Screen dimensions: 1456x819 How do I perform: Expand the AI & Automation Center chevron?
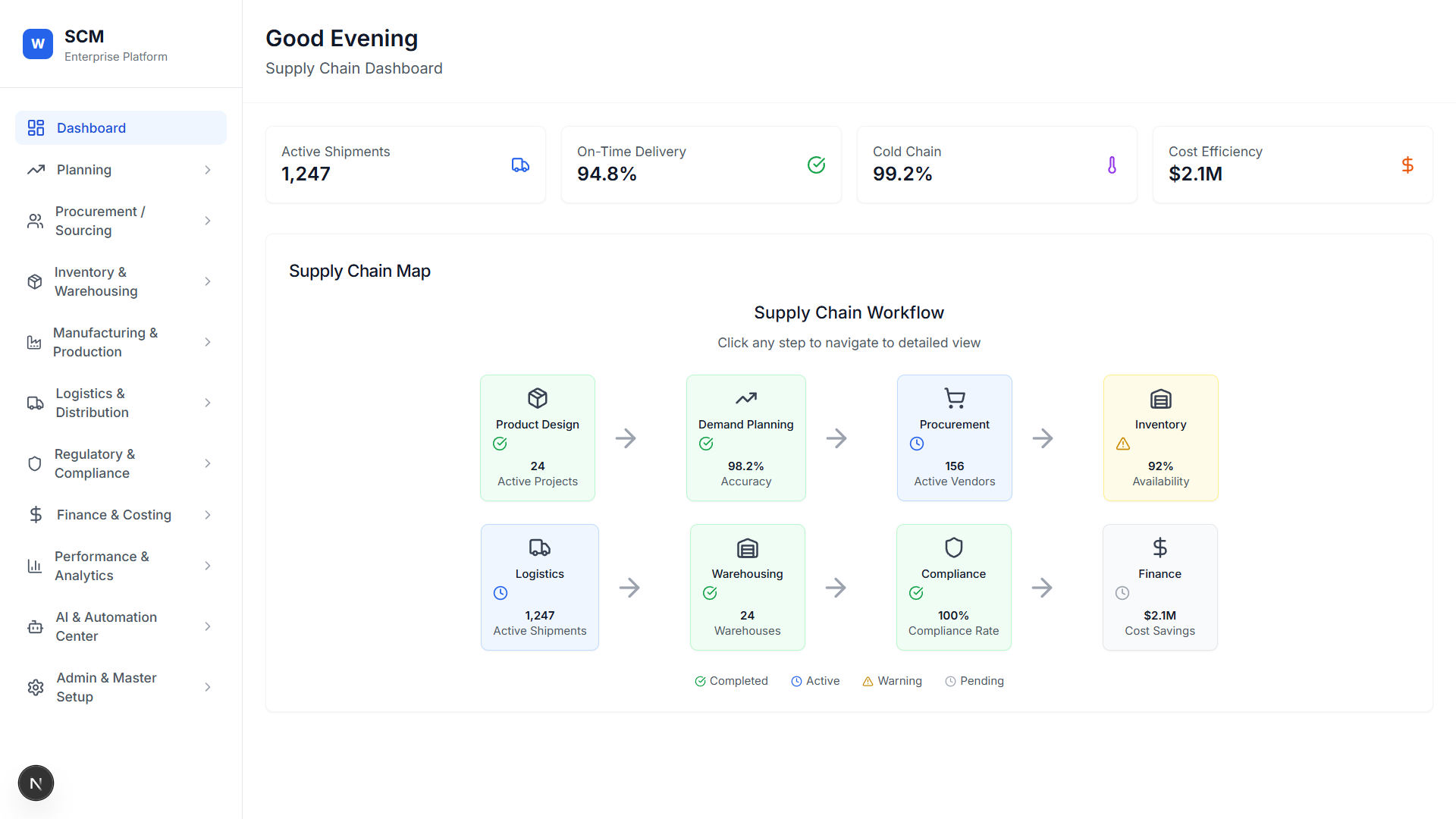[207, 626]
